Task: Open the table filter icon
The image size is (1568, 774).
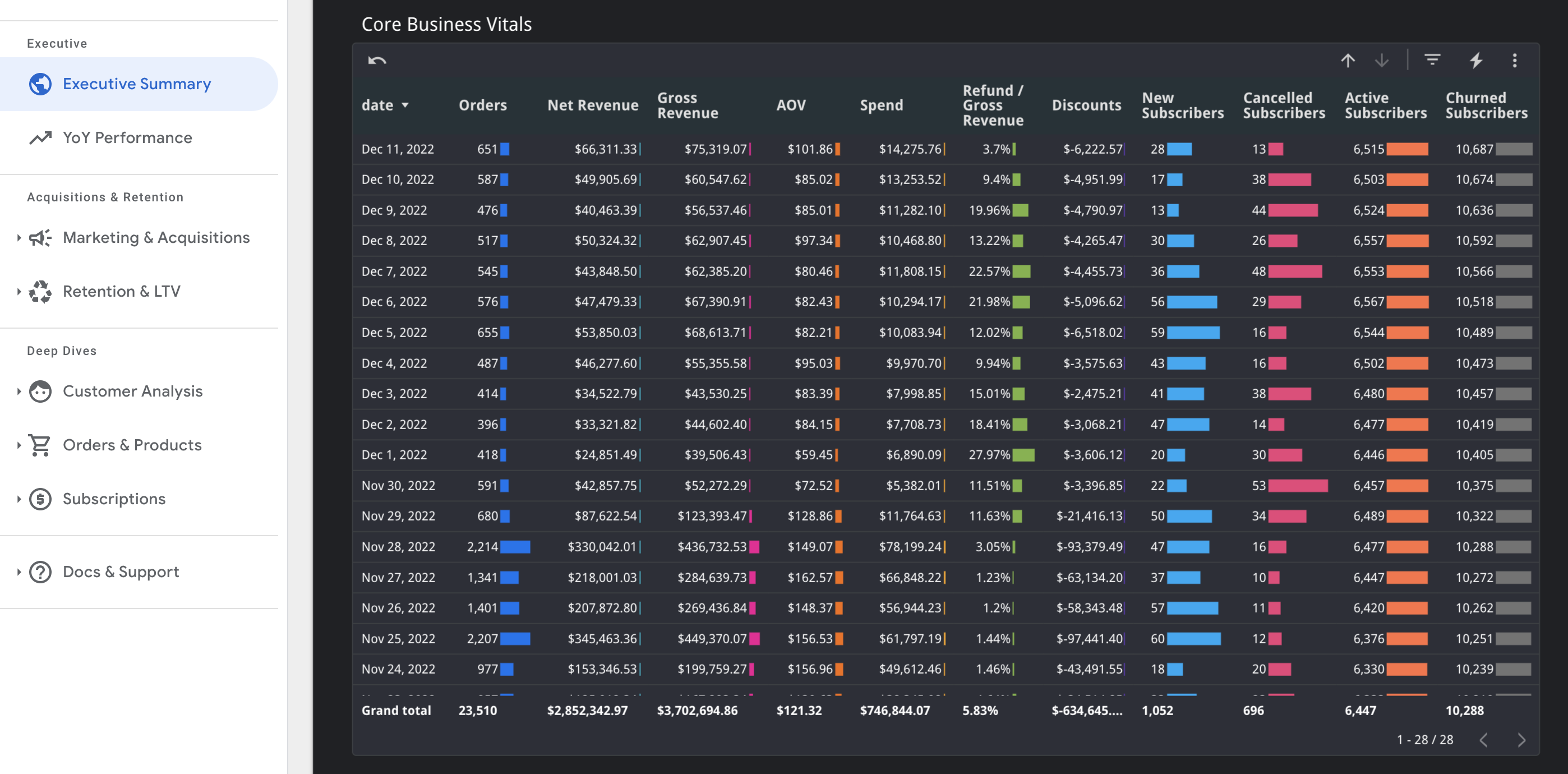Action: tap(1432, 59)
